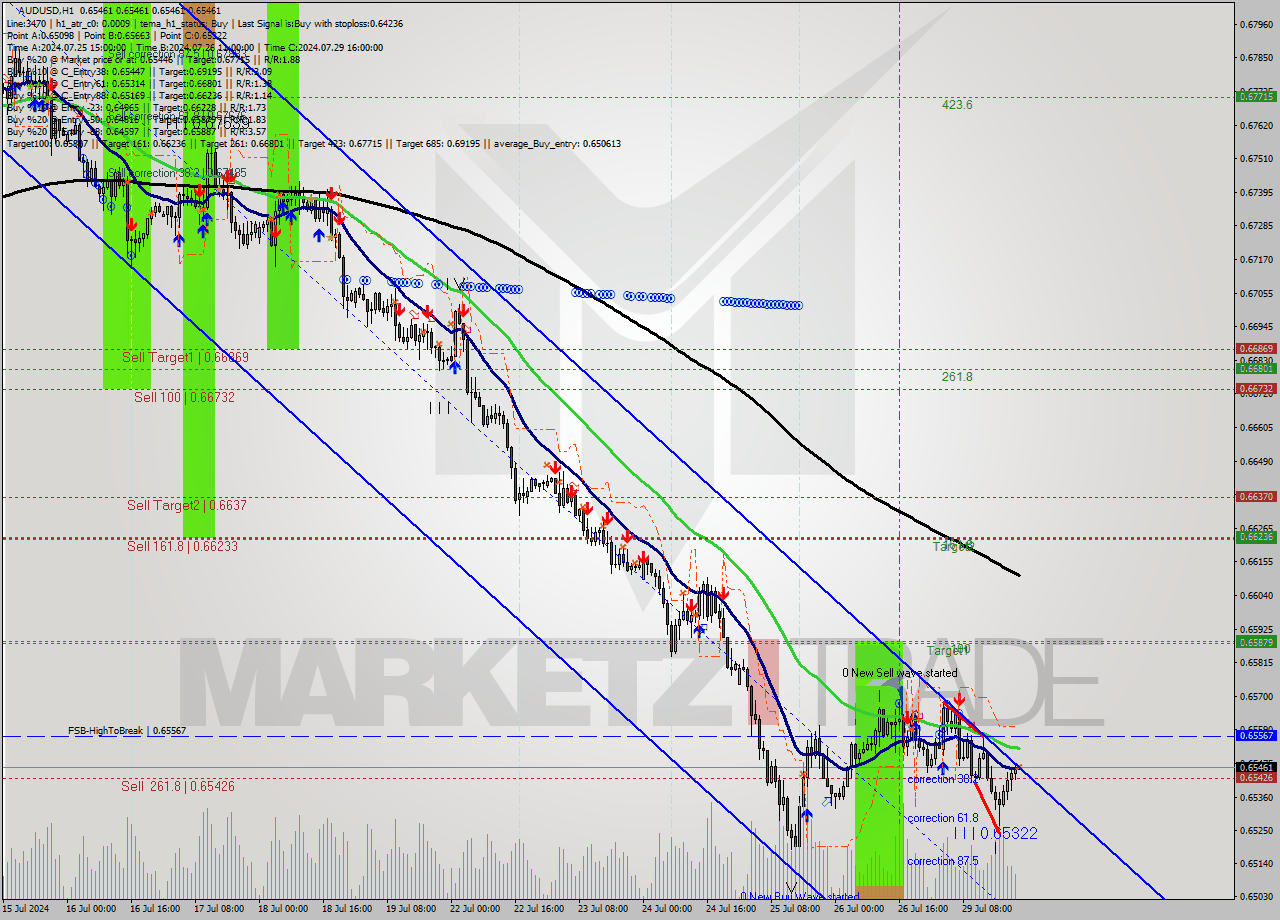
Task: Click the '0 New Sell wave started' annotation
Action: (x=899, y=673)
